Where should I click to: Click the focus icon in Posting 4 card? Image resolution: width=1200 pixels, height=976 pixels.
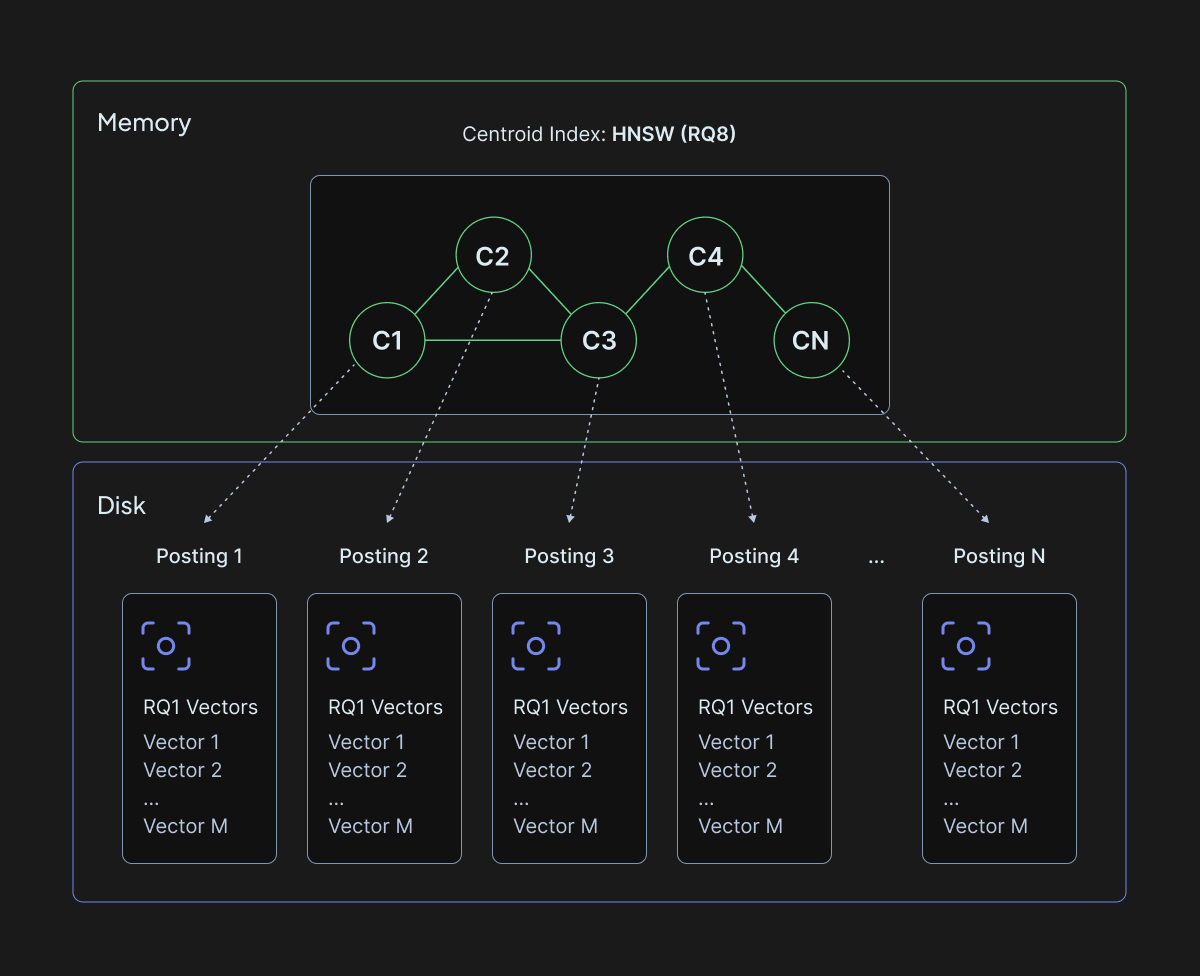coord(721,646)
